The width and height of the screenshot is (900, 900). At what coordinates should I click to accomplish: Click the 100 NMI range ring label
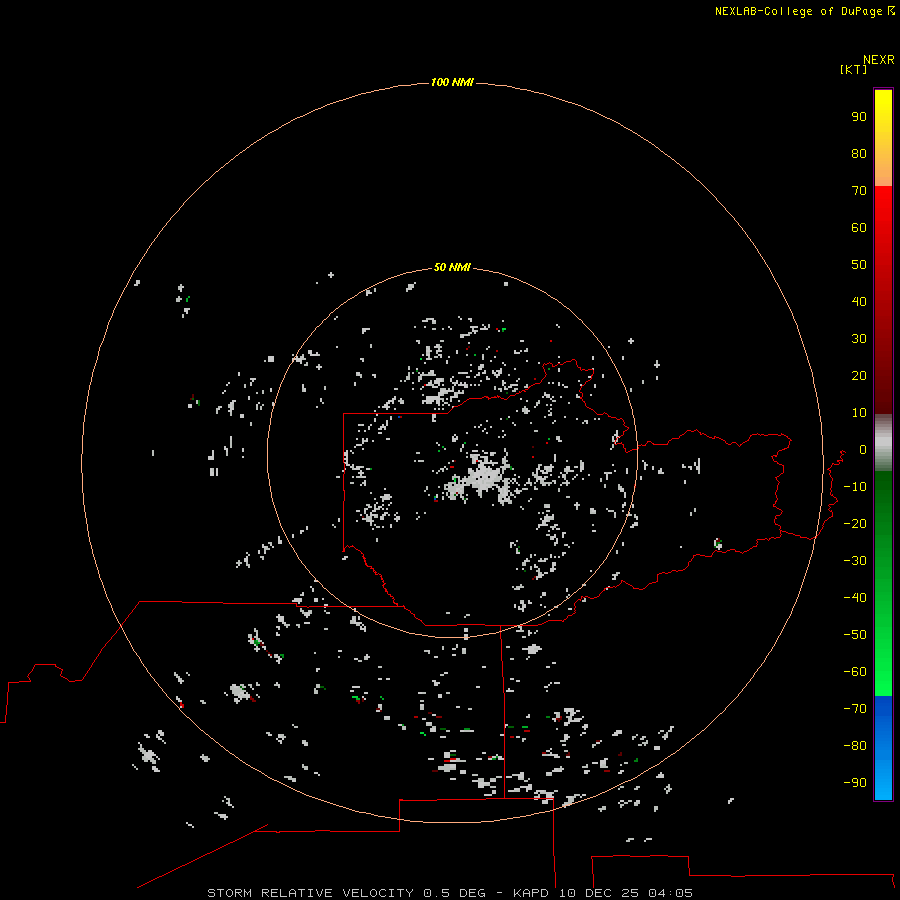(452, 83)
